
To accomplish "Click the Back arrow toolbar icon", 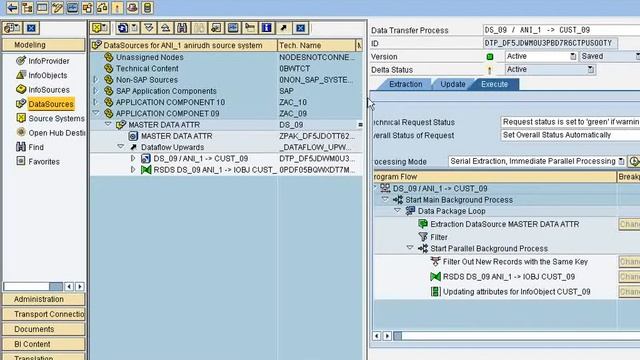I will [x=12, y=7].
